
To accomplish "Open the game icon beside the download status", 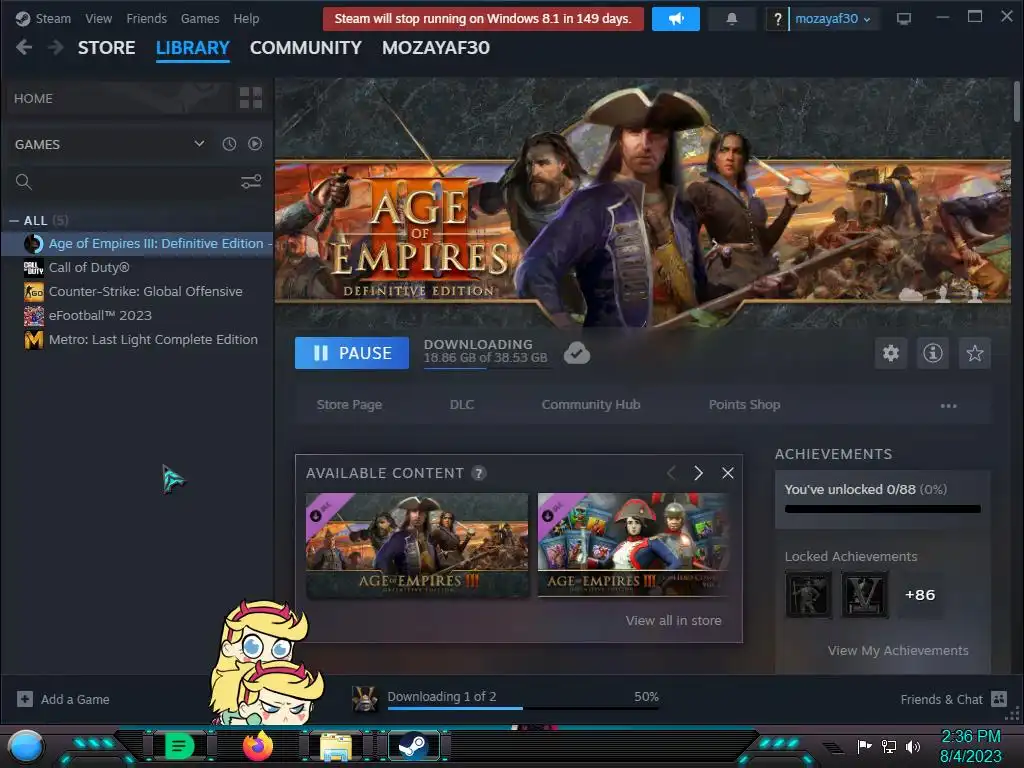I will pos(364,699).
